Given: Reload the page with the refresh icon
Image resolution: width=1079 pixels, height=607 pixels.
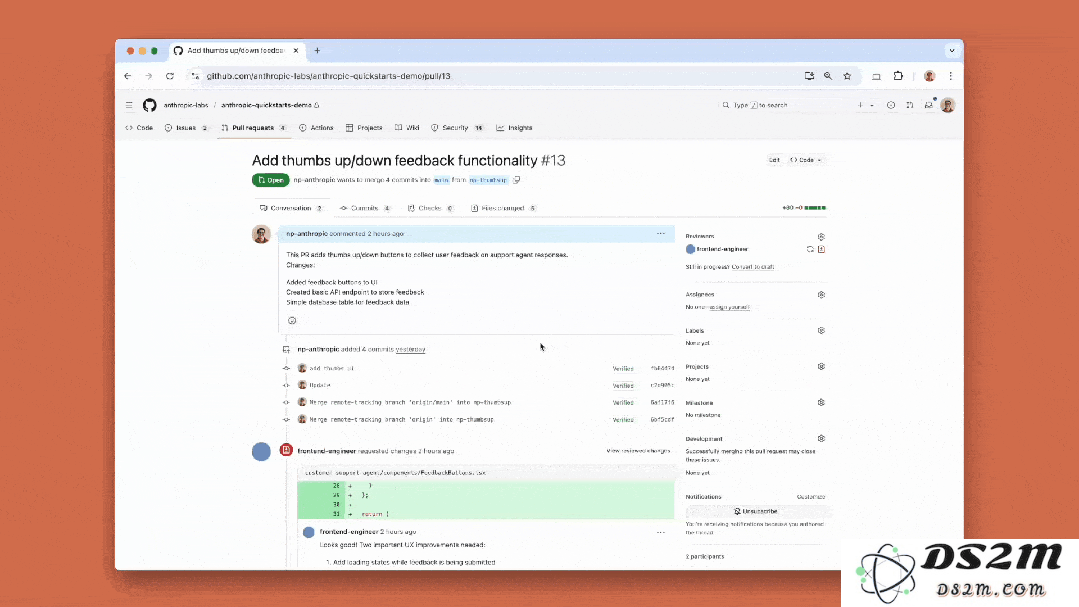Looking at the screenshot, I should [170, 76].
